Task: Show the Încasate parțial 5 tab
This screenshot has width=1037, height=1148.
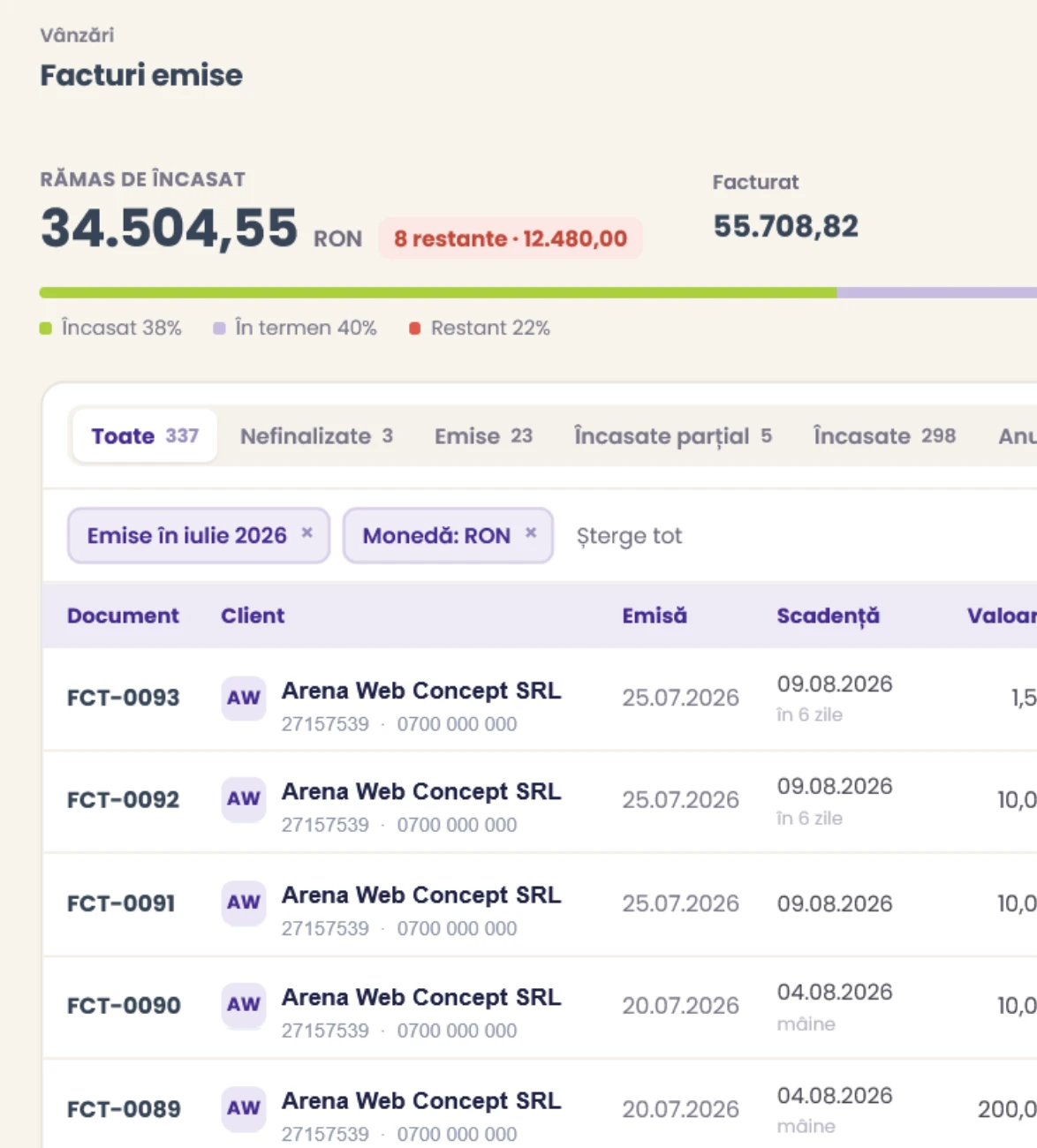Action: coord(673,436)
